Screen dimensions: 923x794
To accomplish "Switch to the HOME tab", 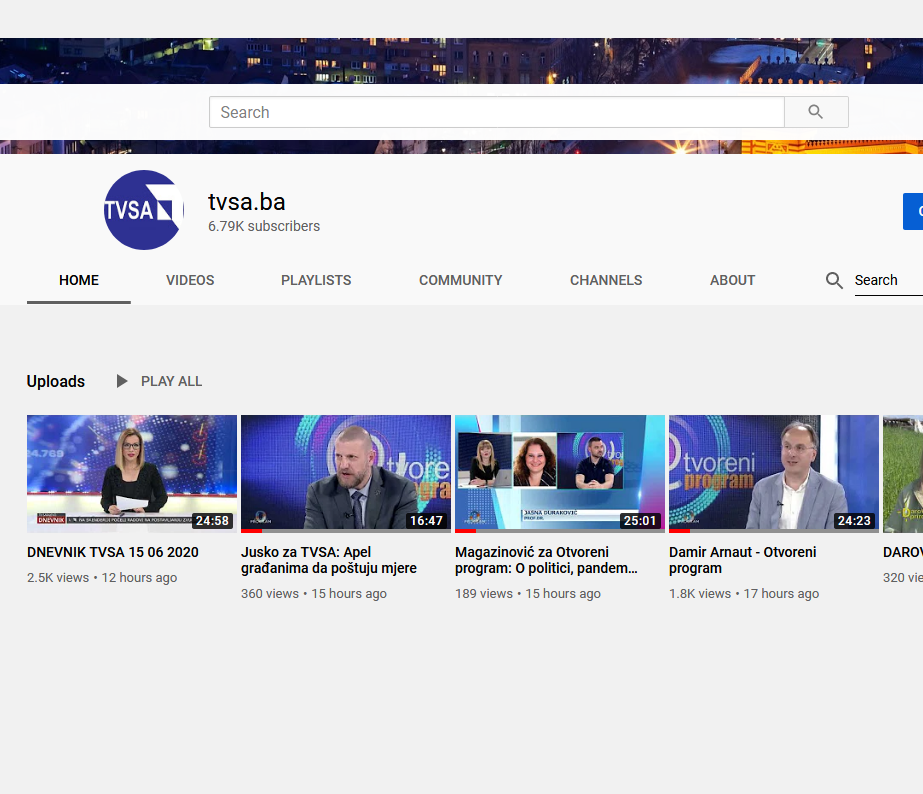I will click(x=79, y=280).
